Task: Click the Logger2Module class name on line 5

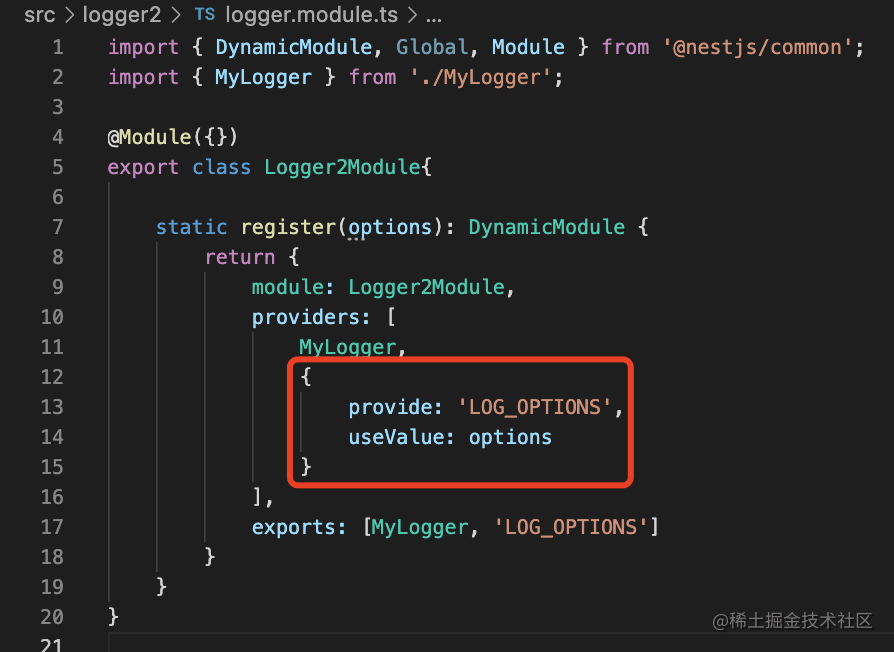Action: 343,167
